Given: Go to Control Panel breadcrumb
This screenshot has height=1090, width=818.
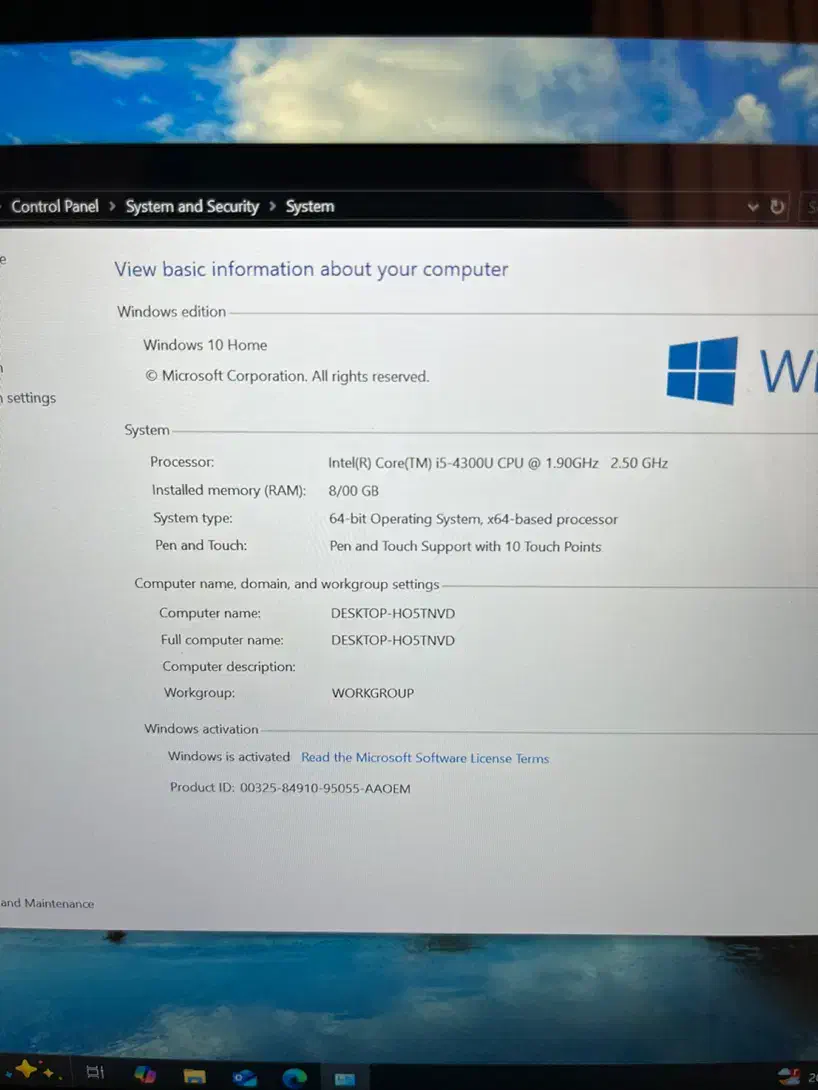Looking at the screenshot, I should click(55, 206).
